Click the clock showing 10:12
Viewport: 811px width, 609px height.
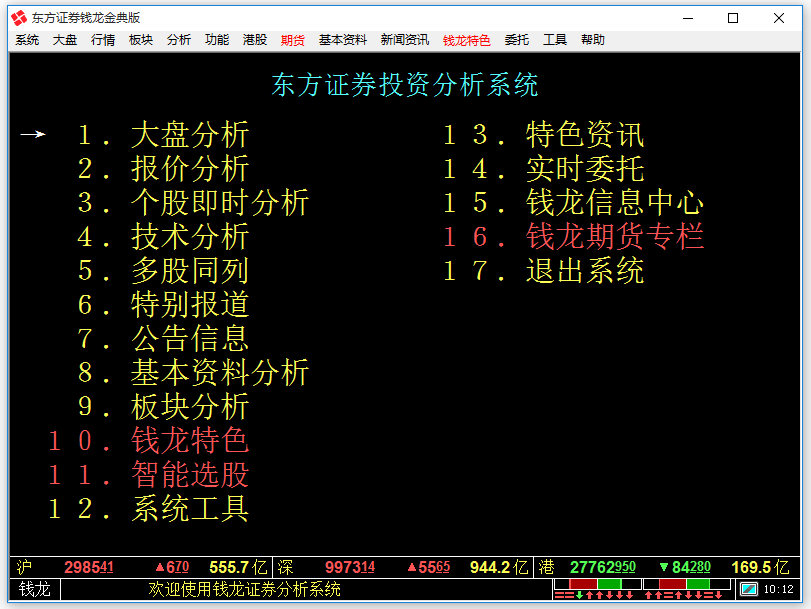pos(778,589)
